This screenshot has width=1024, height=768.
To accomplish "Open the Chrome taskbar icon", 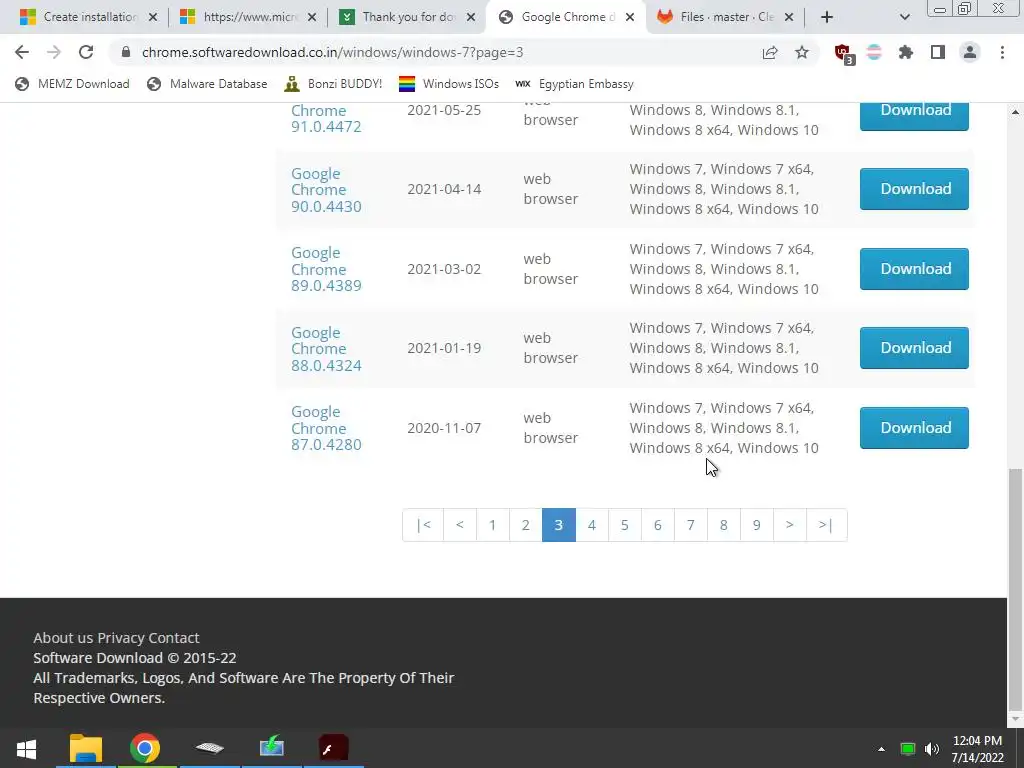I will click(145, 748).
